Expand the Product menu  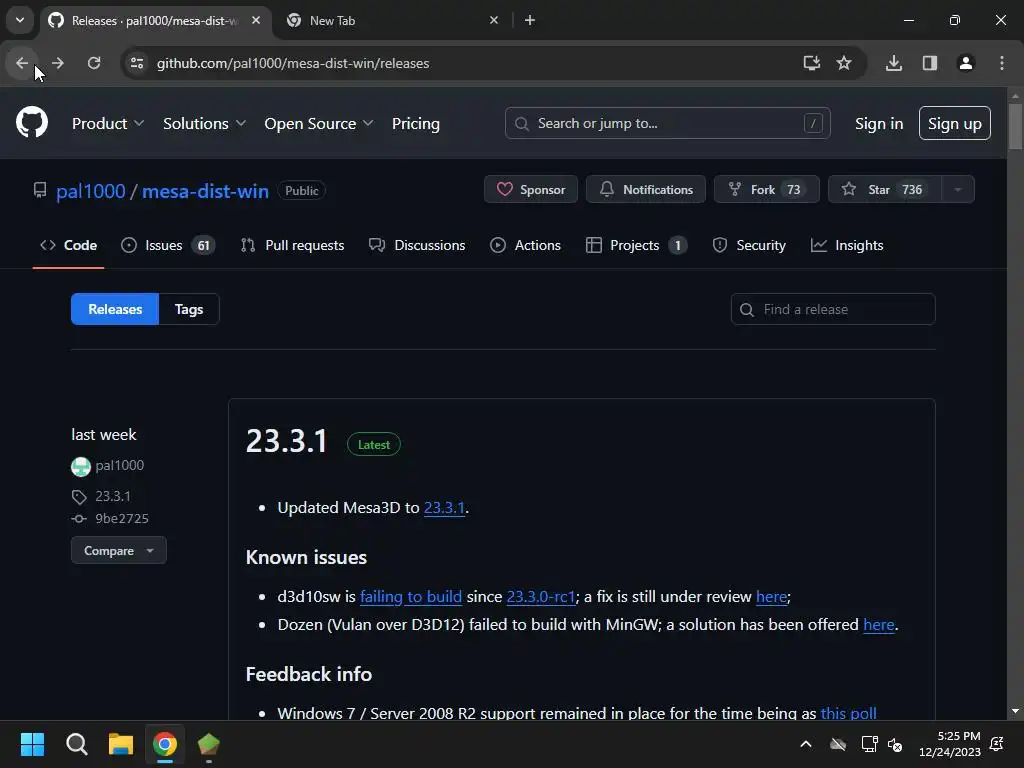[108, 123]
